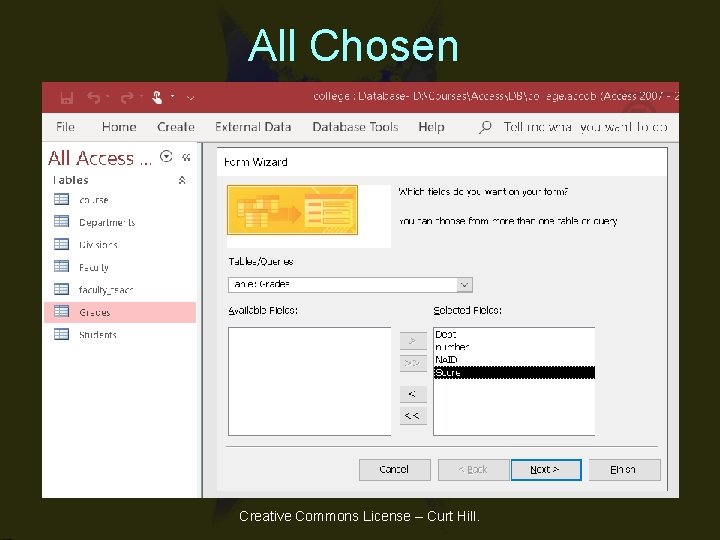Click the < Back button in Form Wizard
Screen dimensions: 720x540
pyautogui.click(x=473, y=470)
